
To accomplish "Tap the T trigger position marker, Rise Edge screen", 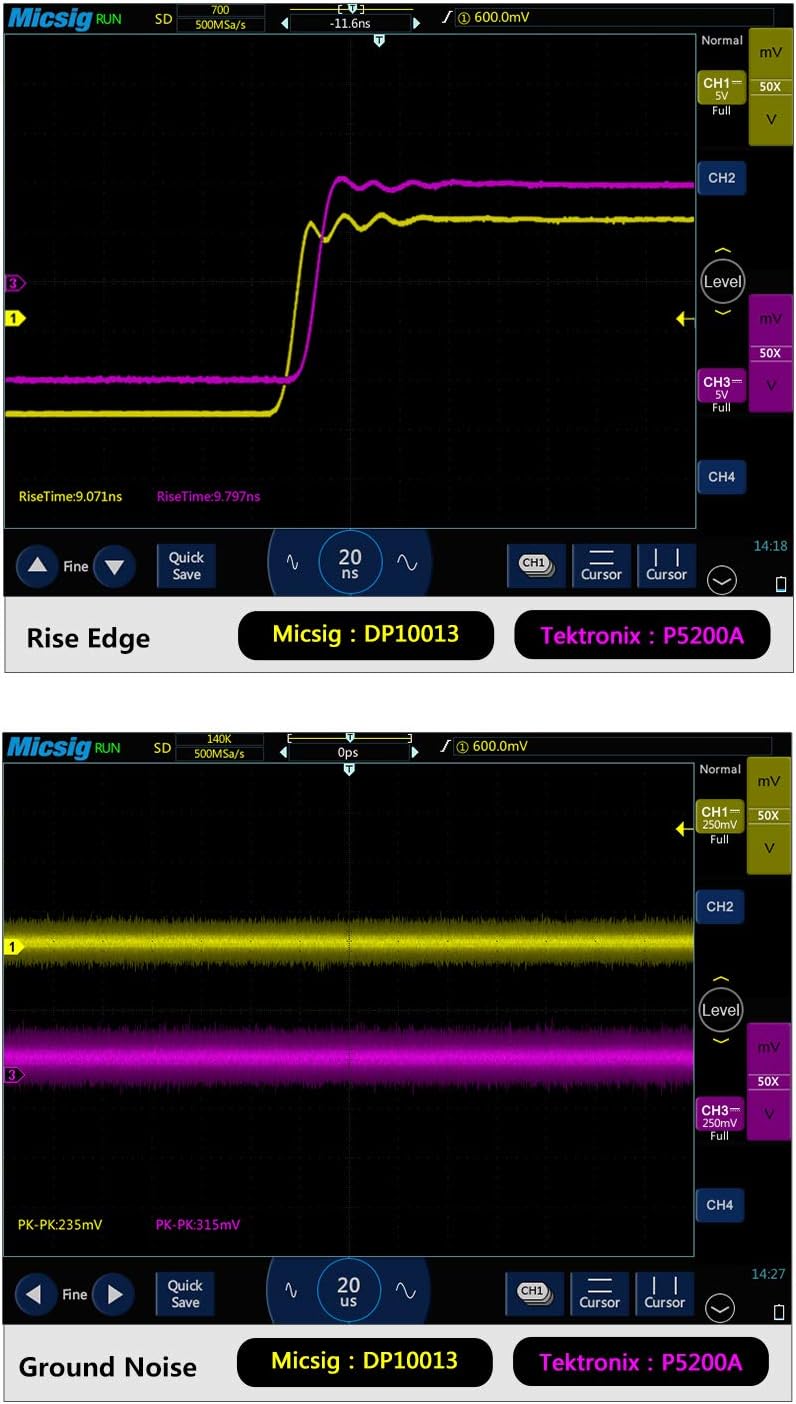I will pos(379,41).
